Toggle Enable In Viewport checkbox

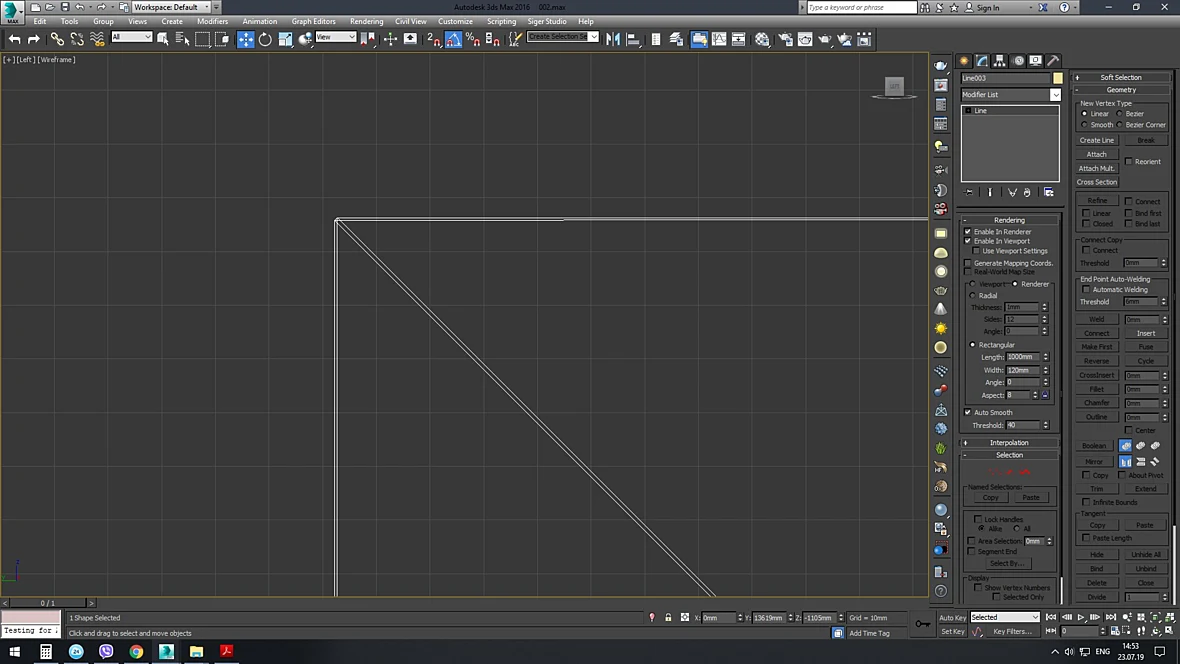(968, 241)
